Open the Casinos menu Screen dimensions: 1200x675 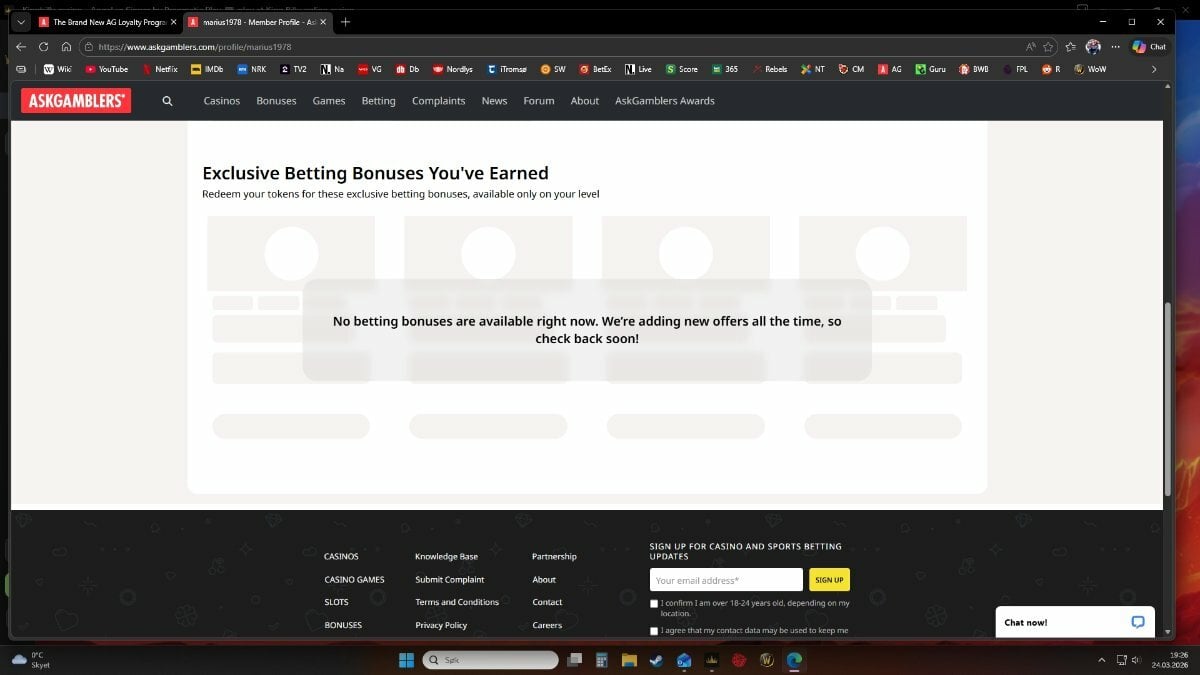221,101
